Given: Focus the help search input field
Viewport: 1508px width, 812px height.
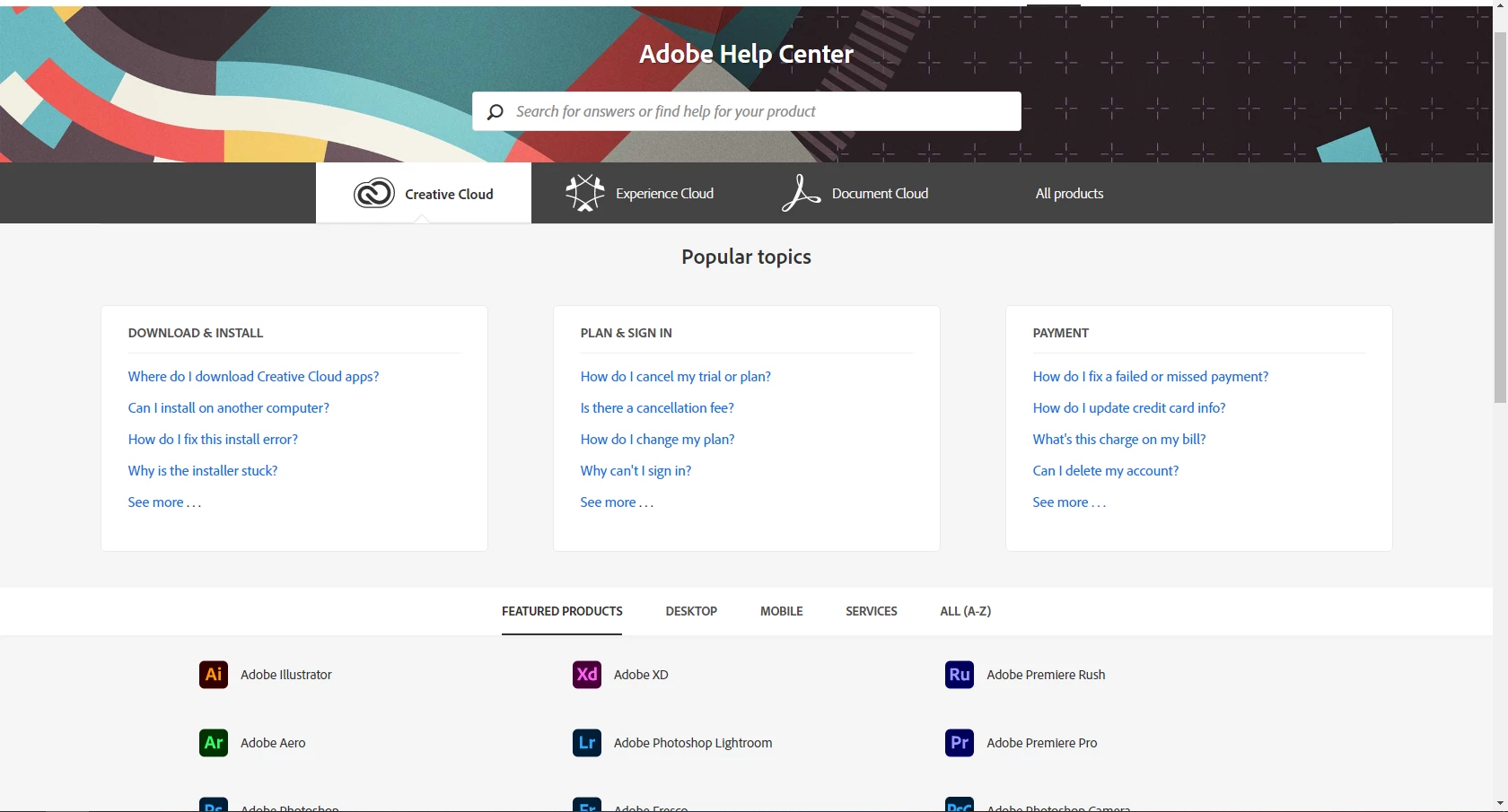Looking at the screenshot, I should coord(747,111).
